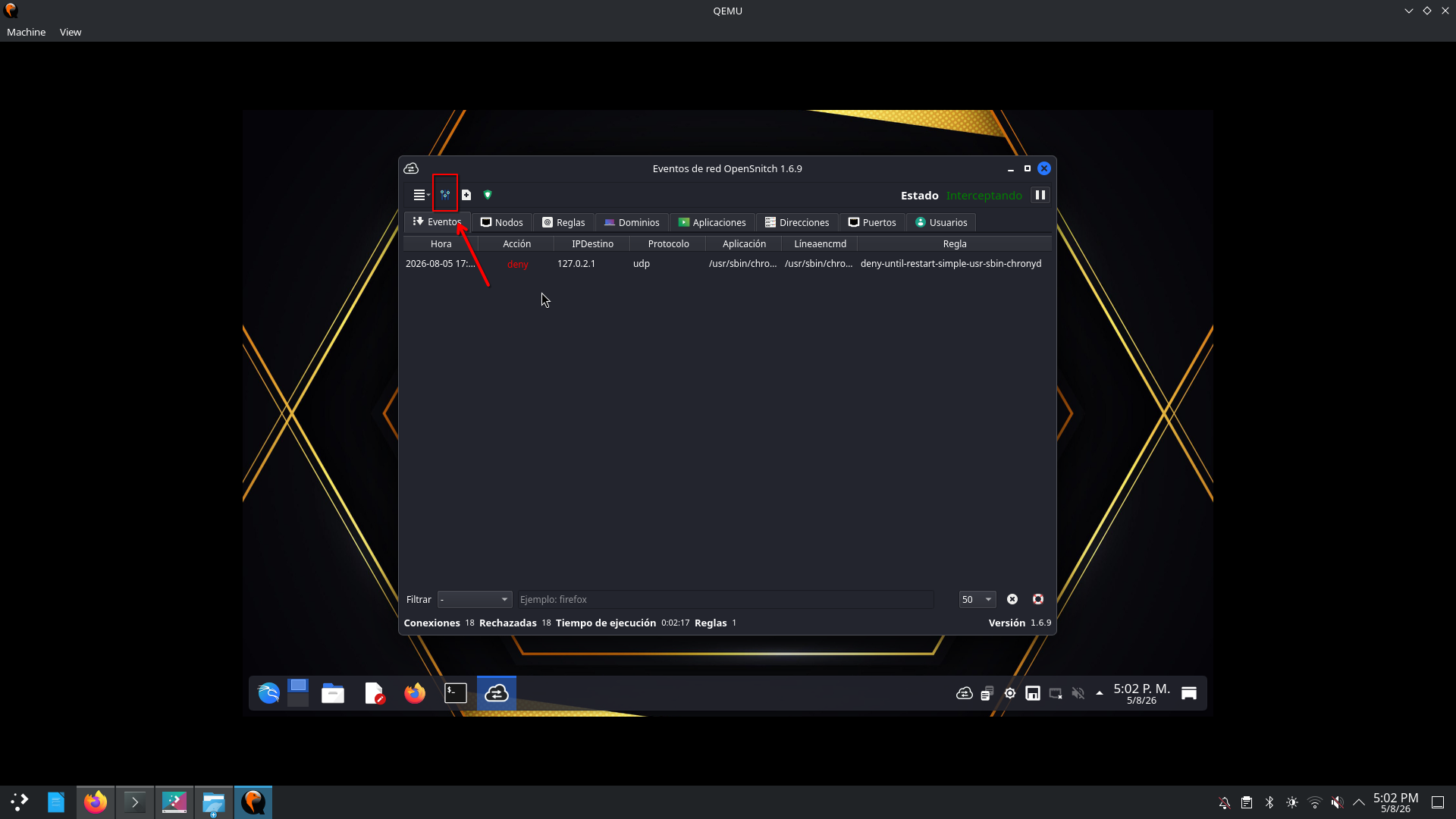Sort by the IPDestino column header
Image resolution: width=1456 pixels, height=819 pixels.
tap(592, 243)
